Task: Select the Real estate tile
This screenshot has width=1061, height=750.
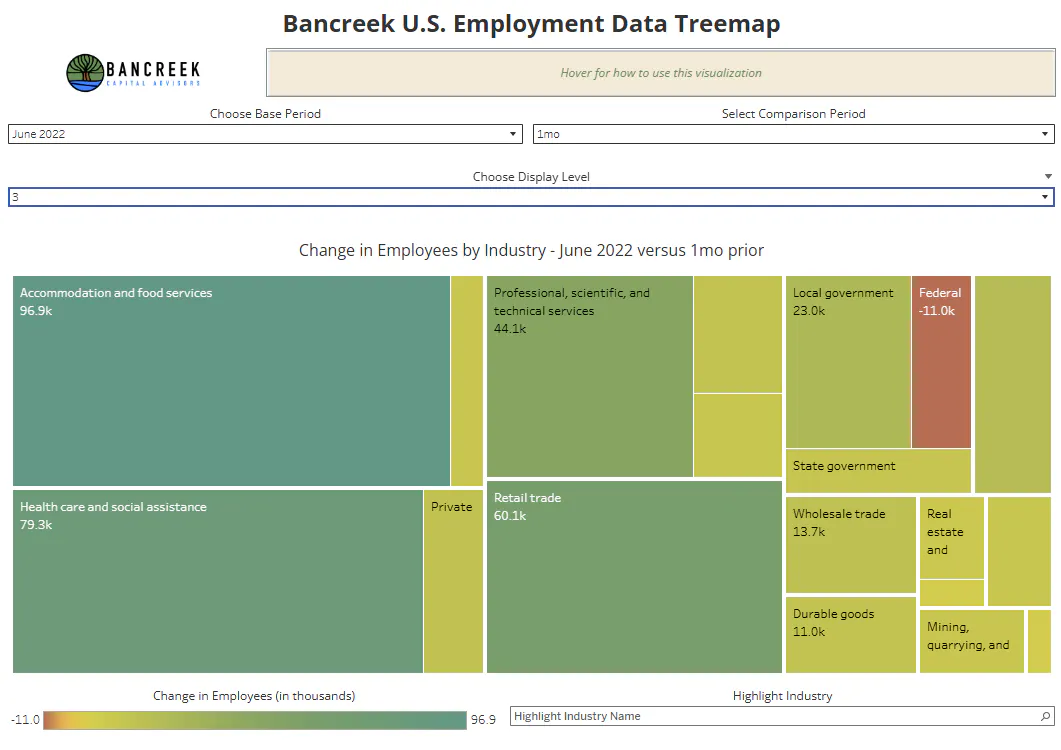Action: click(951, 538)
